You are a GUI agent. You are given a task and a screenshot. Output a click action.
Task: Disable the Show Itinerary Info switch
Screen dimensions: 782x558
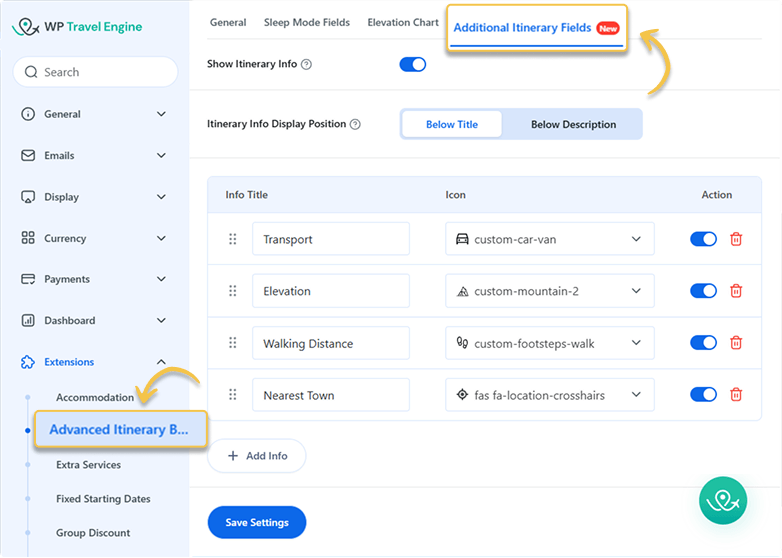point(412,64)
